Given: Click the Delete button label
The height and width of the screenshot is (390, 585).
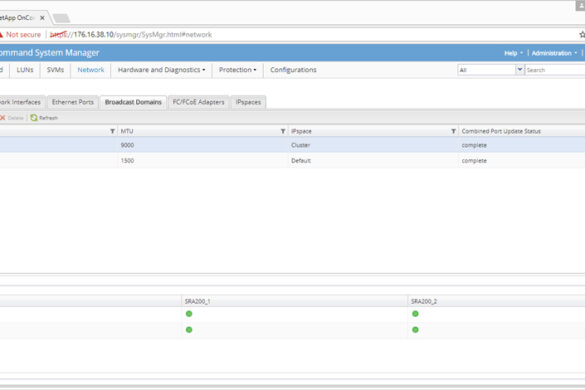Looking at the screenshot, I should point(16,118).
